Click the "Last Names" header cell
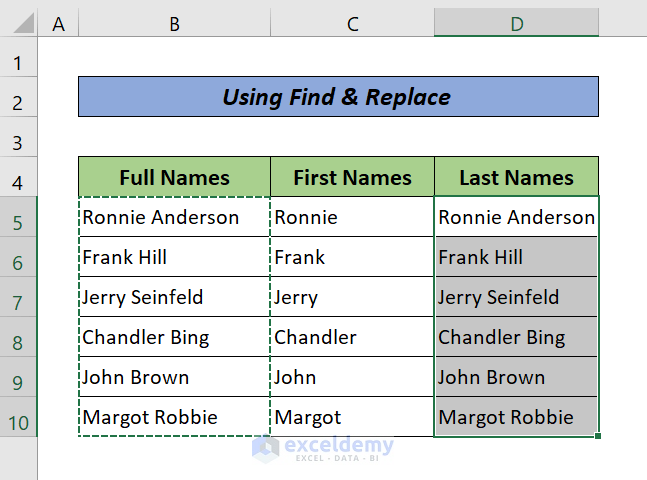The width and height of the screenshot is (647, 480). (516, 178)
